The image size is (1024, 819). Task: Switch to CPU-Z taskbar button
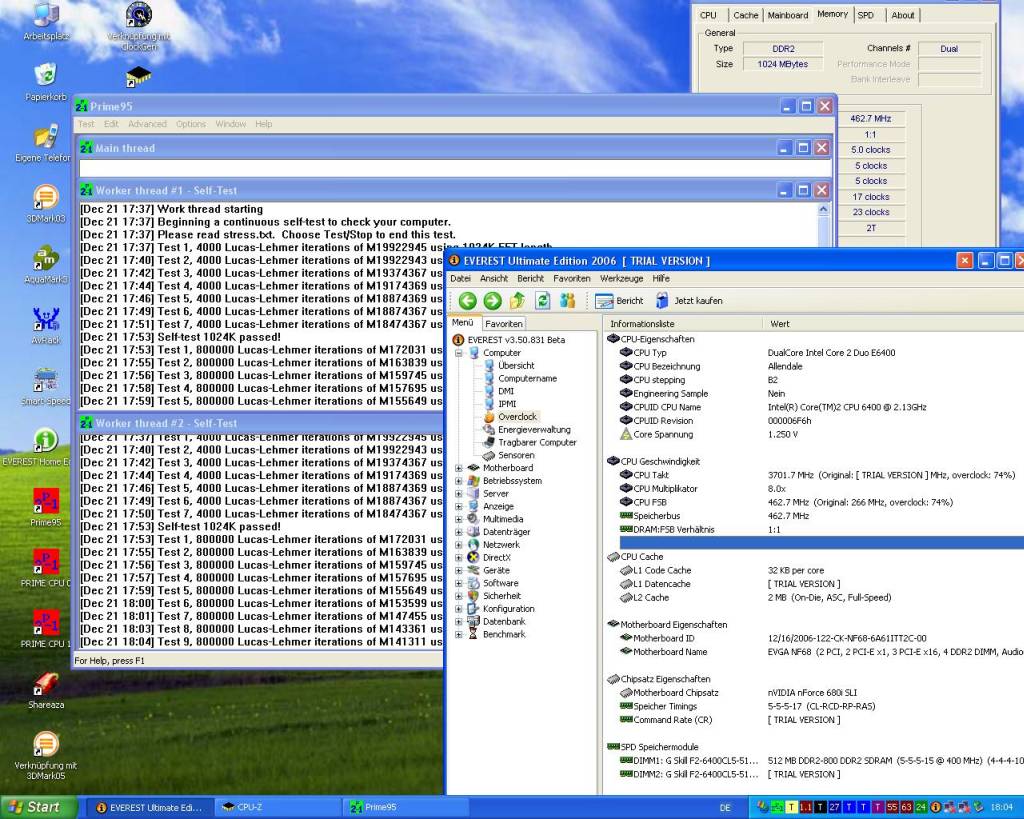click(277, 807)
